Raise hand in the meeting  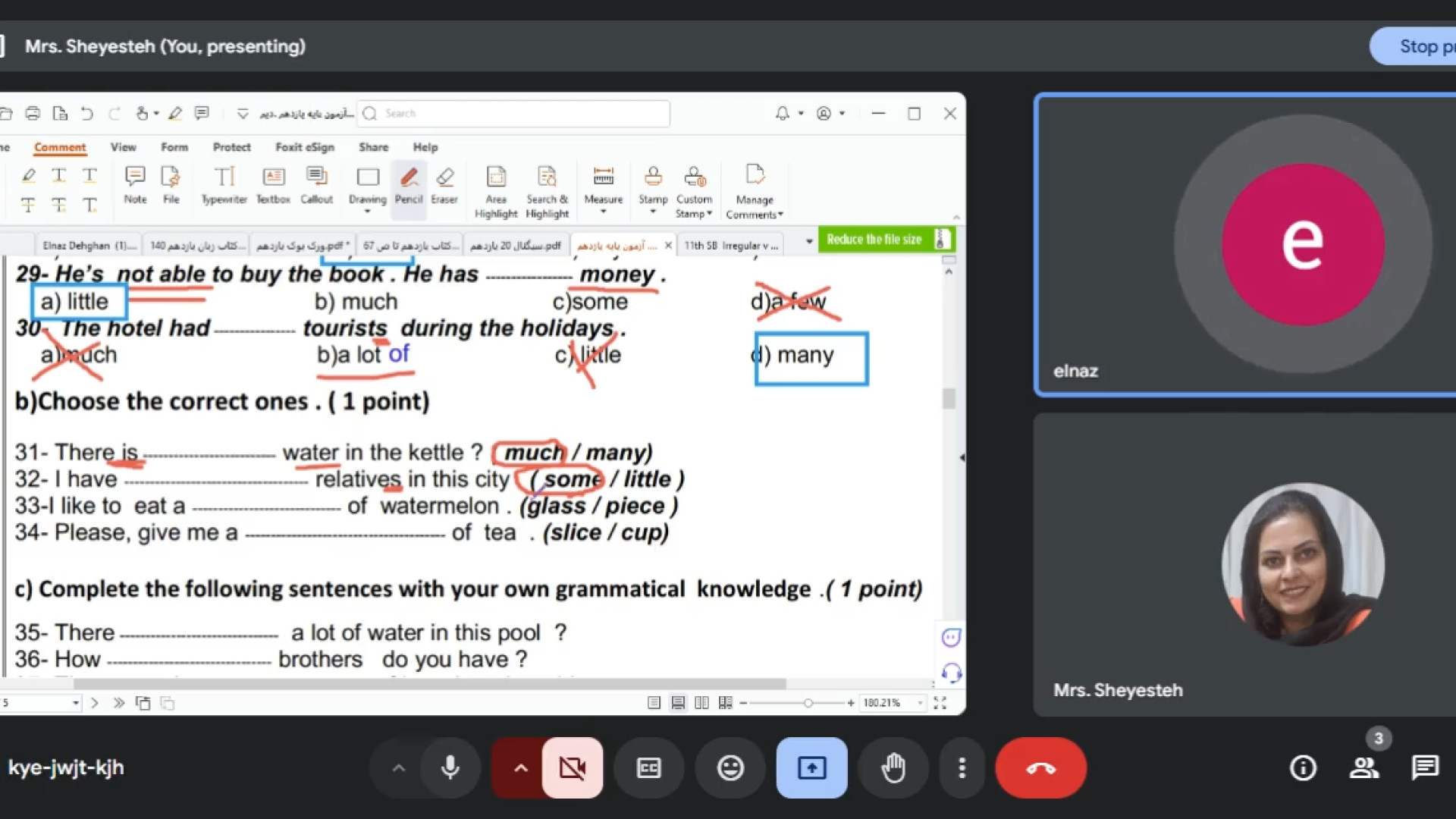click(x=893, y=768)
